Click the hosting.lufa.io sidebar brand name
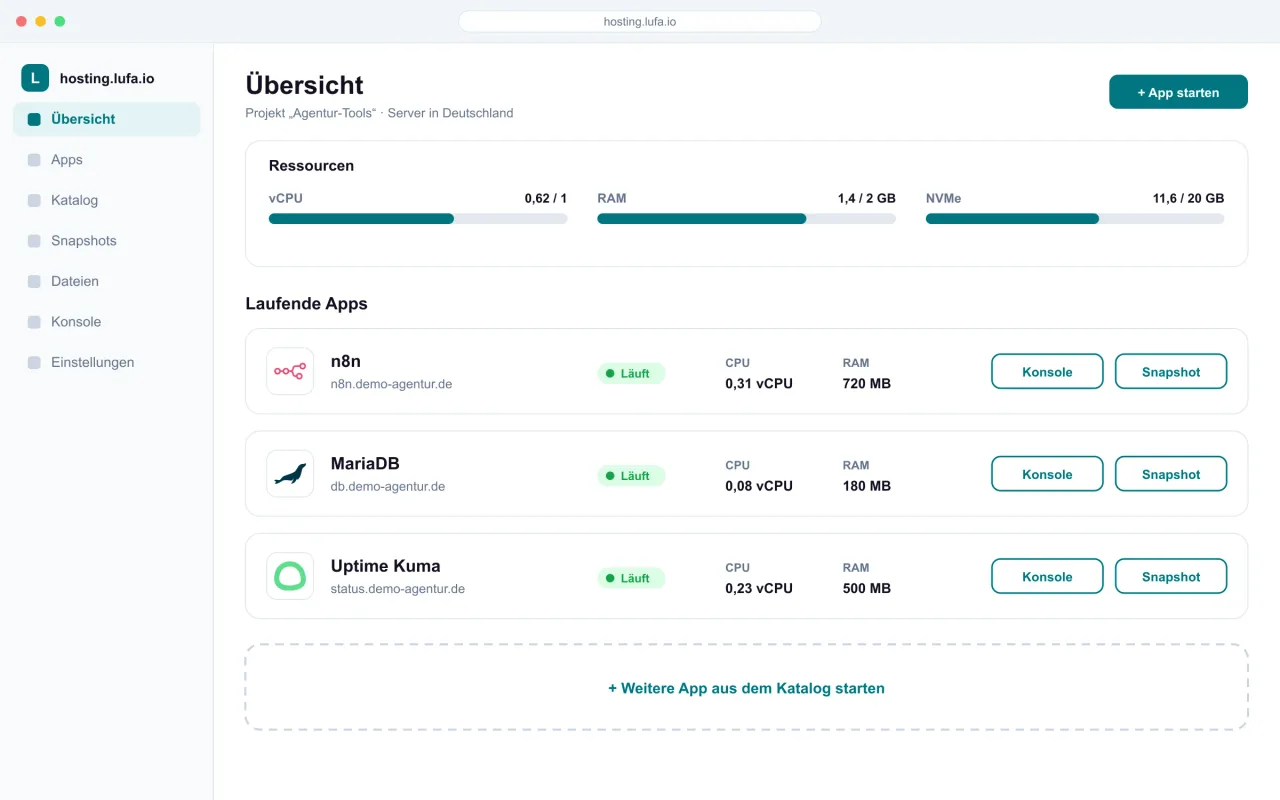1280x800 pixels. 107,78
